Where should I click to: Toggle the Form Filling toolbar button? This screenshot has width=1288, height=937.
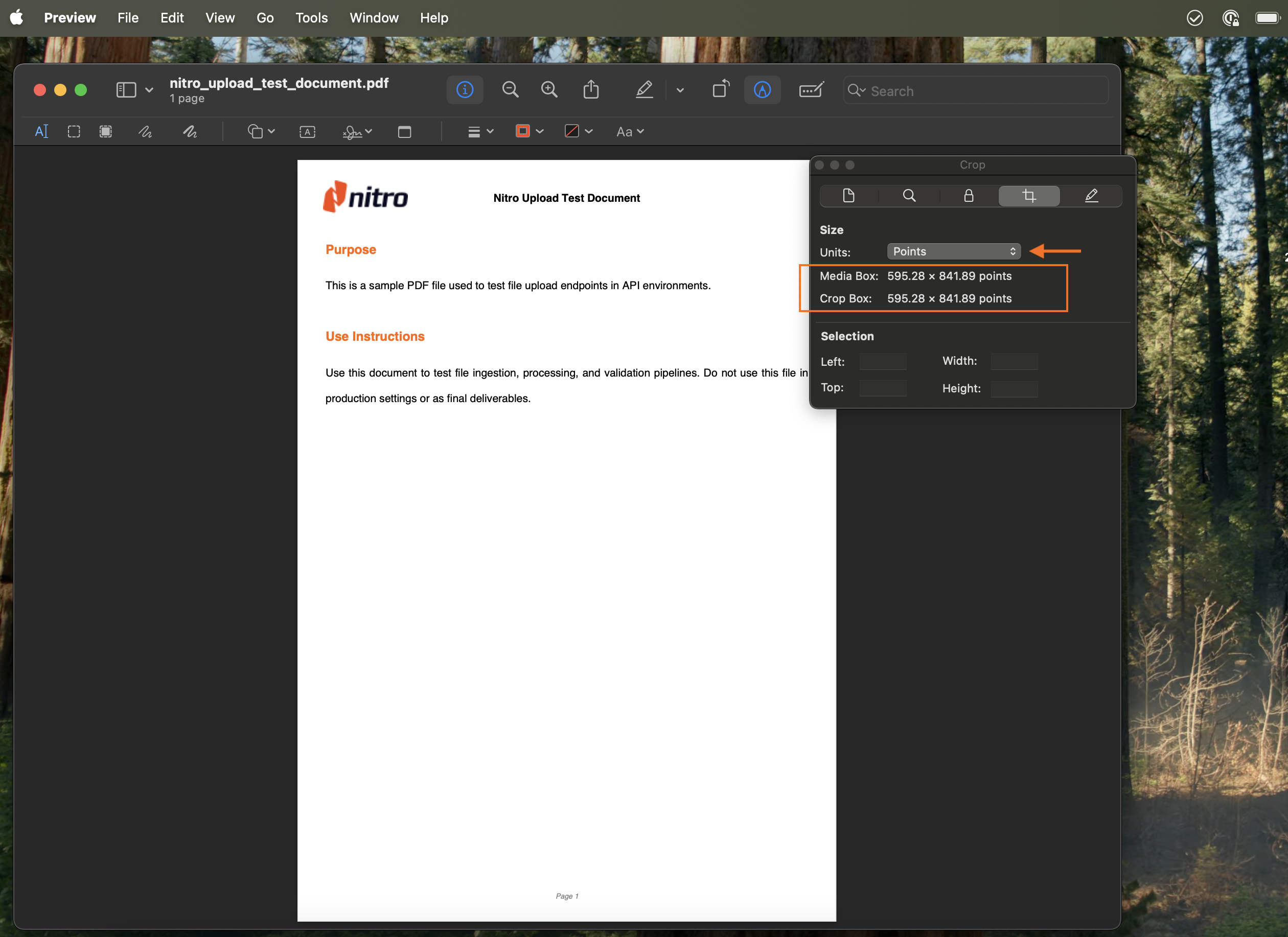(x=811, y=90)
